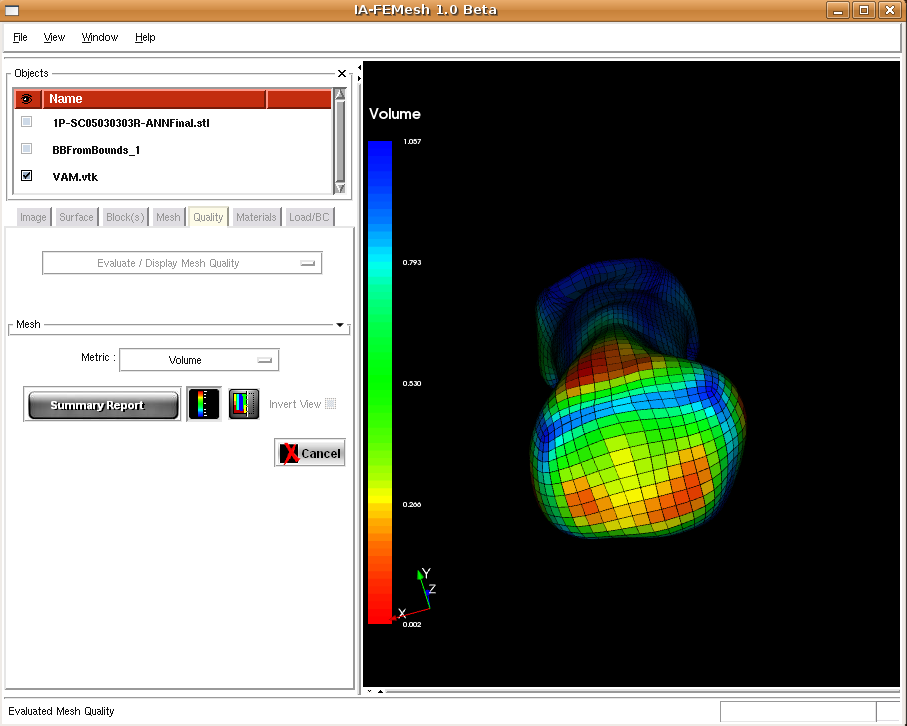Close the Objects panel with the X icon

[342, 74]
